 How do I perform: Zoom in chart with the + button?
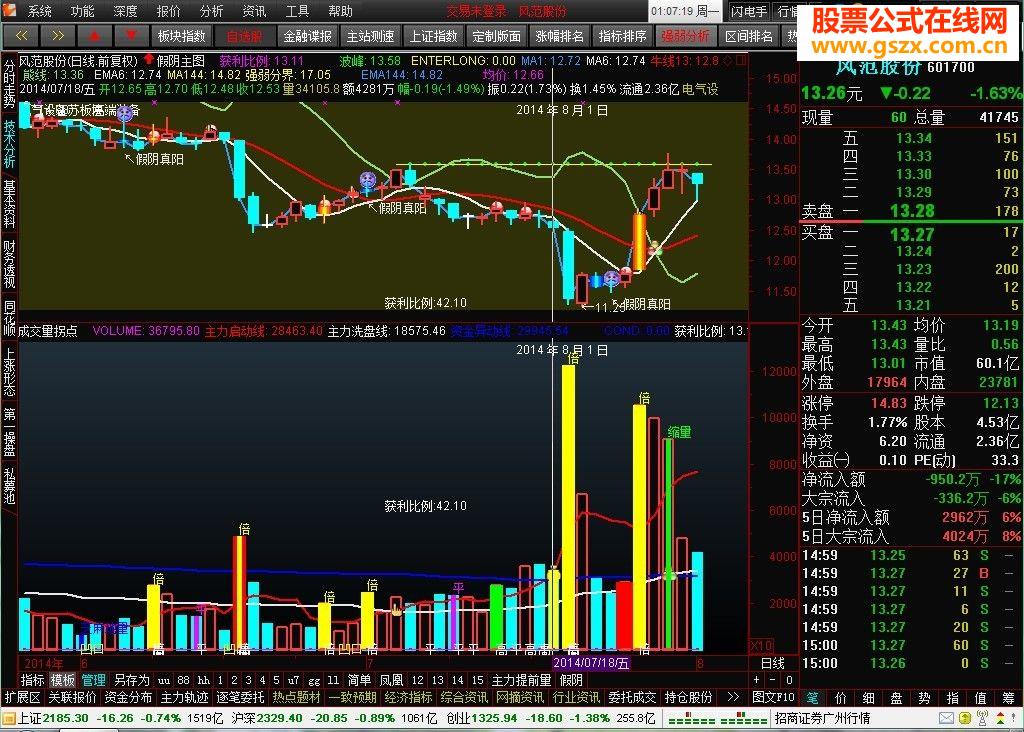point(757,680)
